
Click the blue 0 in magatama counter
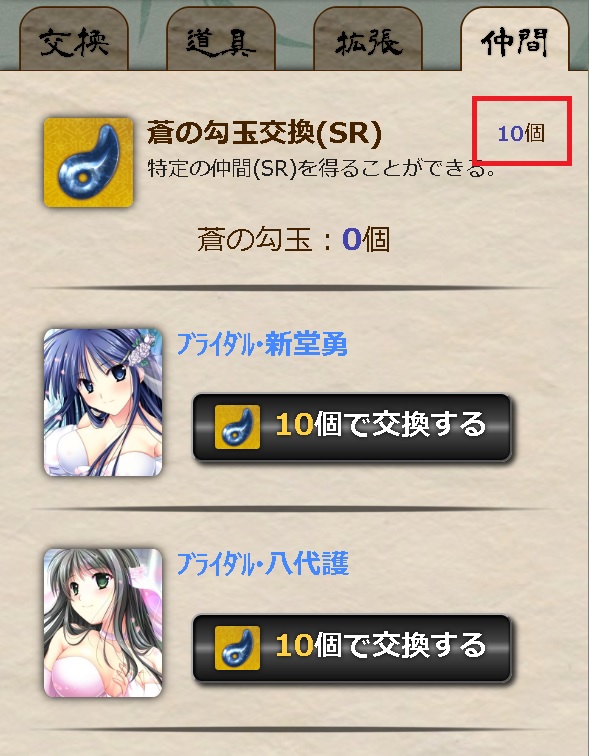click(352, 240)
